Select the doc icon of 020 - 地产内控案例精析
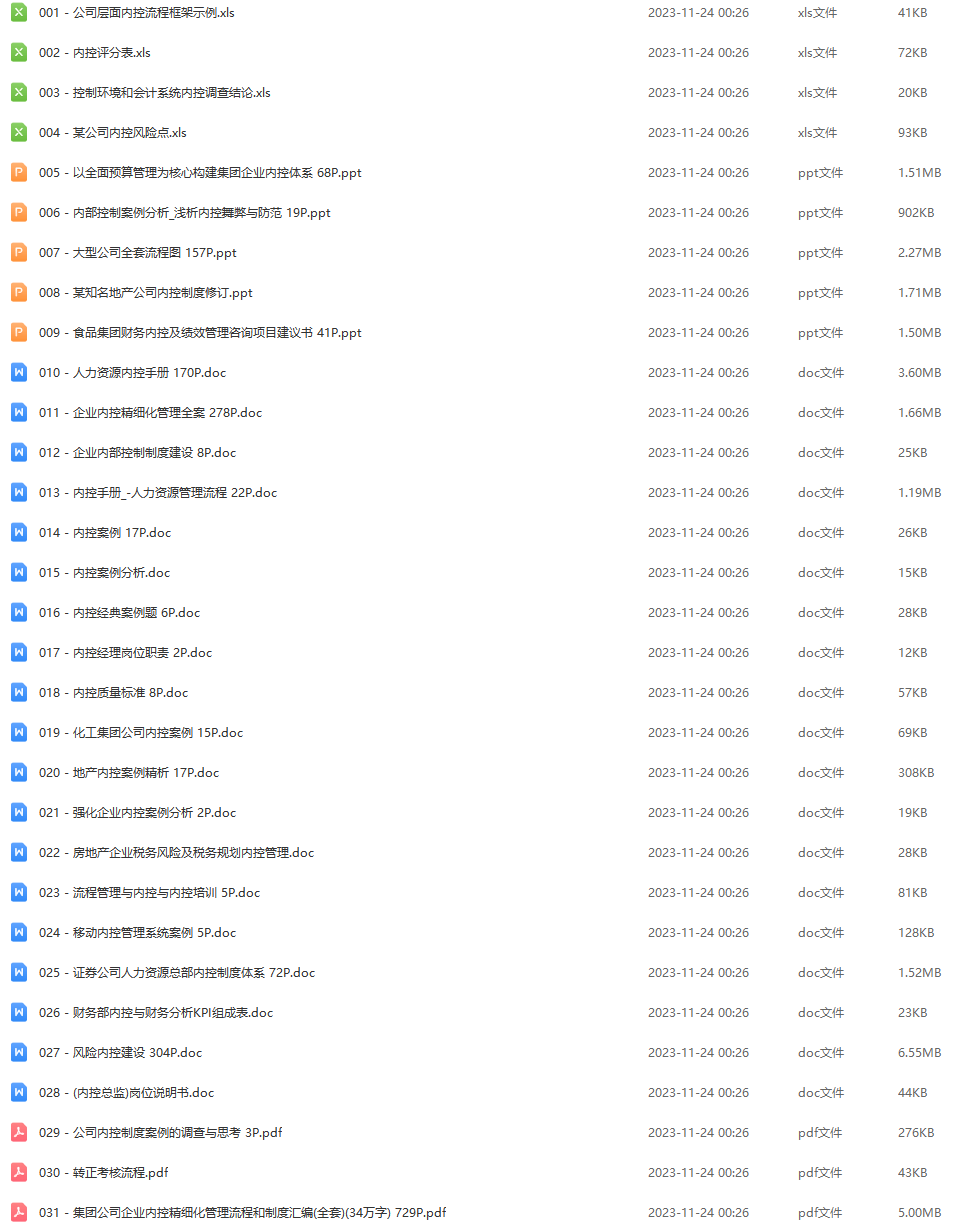Image resolution: width=960 pixels, height=1225 pixels. click(19, 773)
